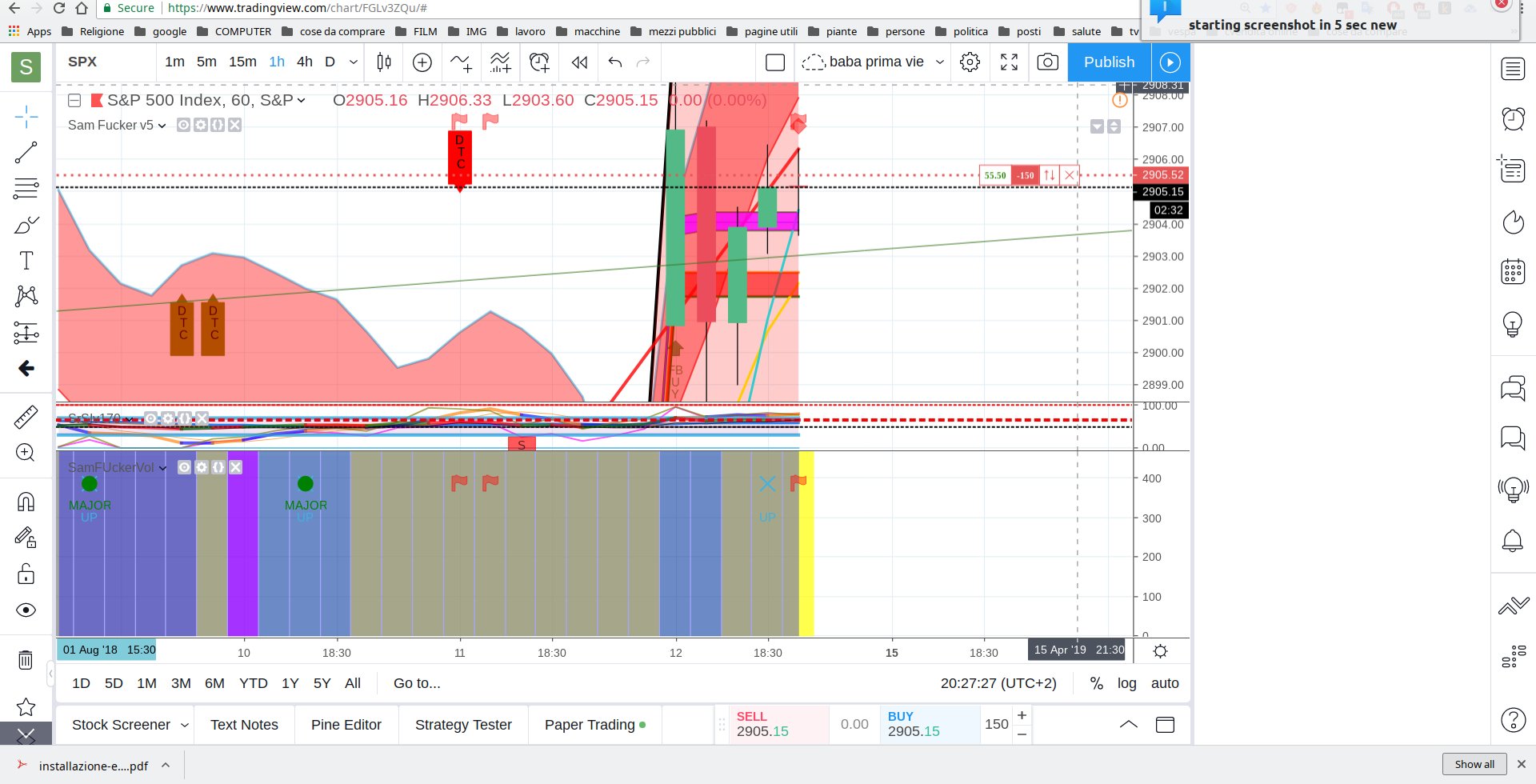Select the text annotation tool

tap(26, 261)
